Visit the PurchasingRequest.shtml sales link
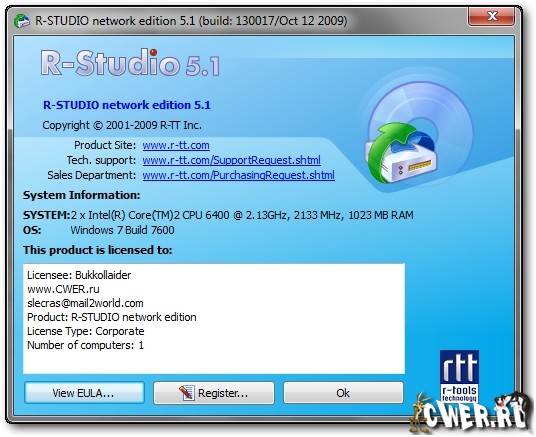 pos(239,175)
